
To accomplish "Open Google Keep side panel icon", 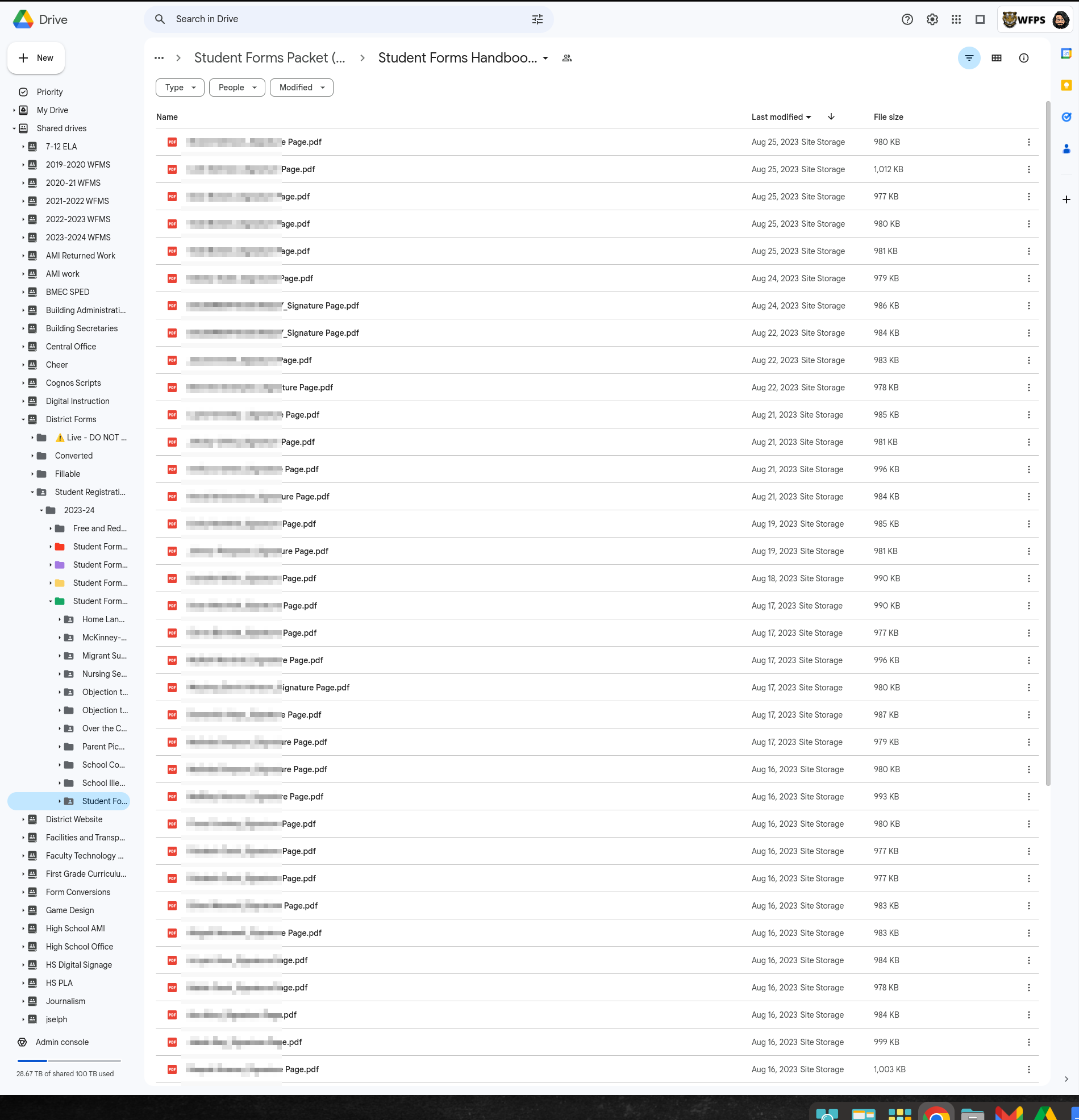I will tap(1066, 85).
